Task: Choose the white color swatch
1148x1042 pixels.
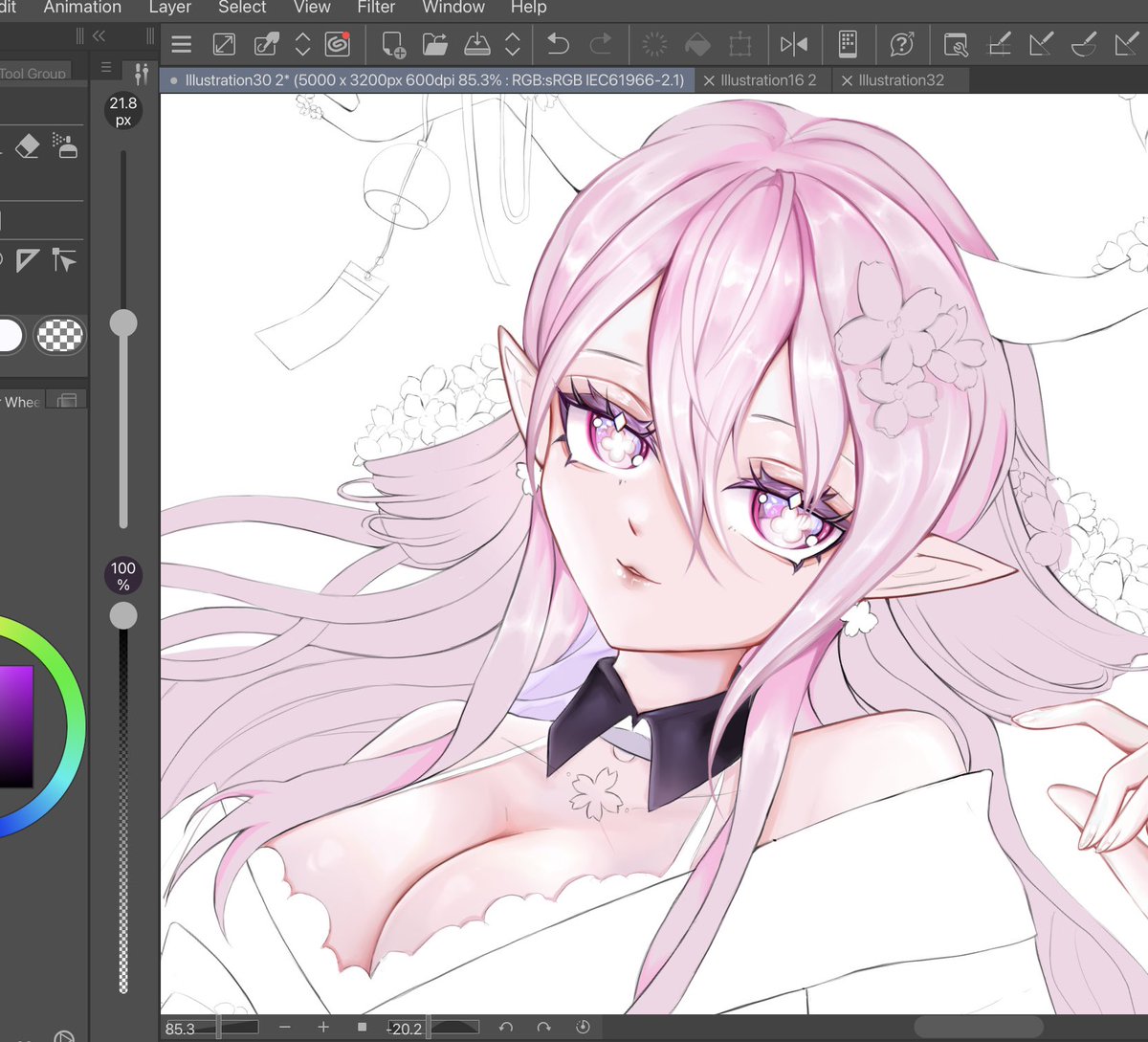Action: click(x=9, y=336)
